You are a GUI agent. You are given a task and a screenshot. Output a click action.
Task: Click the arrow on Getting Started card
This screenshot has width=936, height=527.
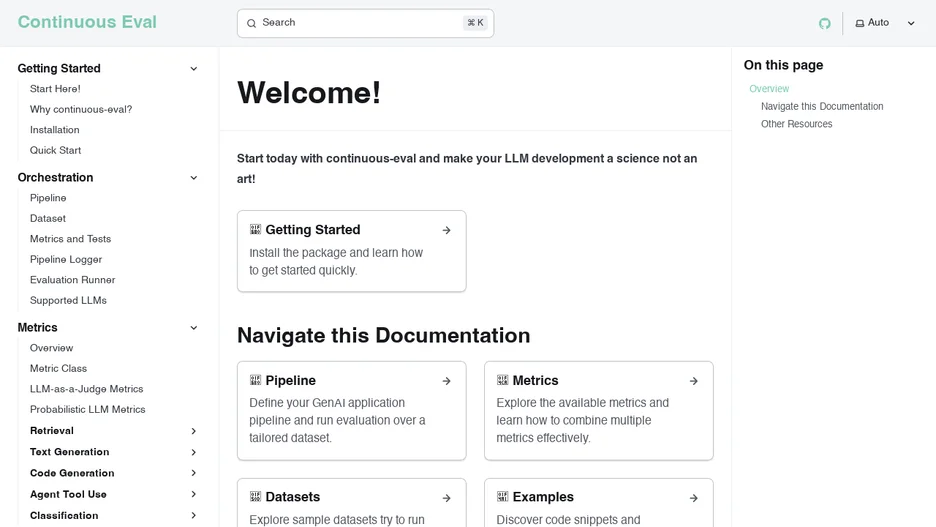pyautogui.click(x=447, y=230)
